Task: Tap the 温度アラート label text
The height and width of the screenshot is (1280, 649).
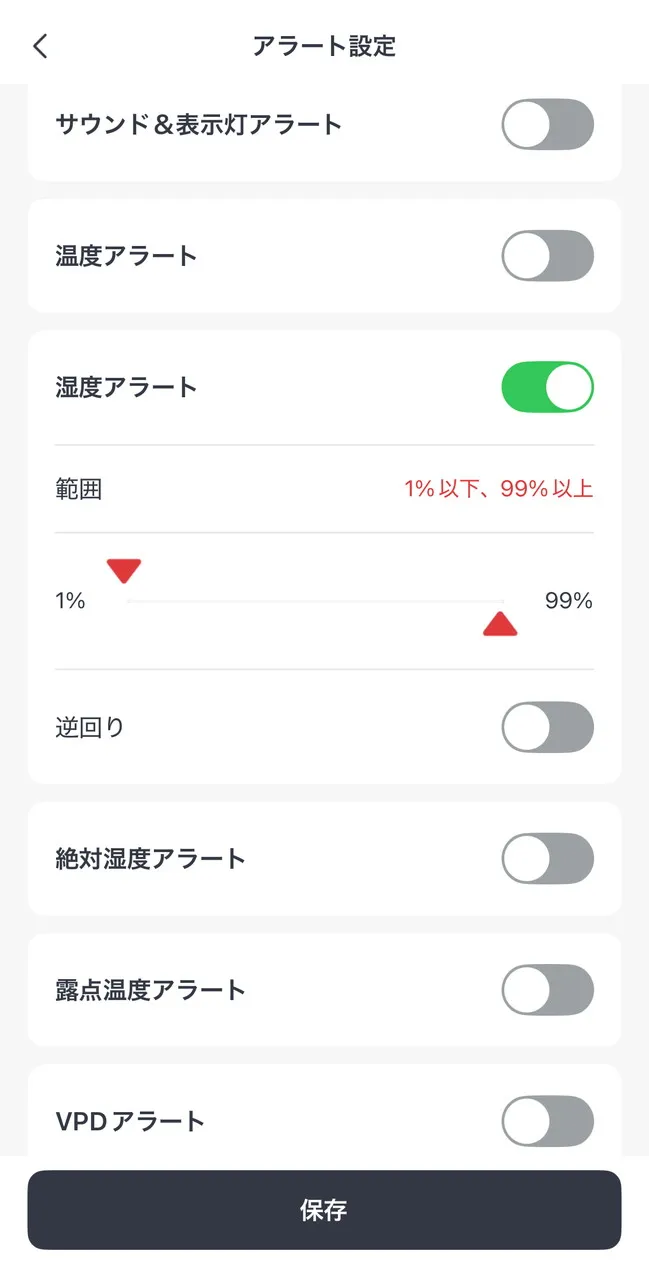Action: (126, 256)
